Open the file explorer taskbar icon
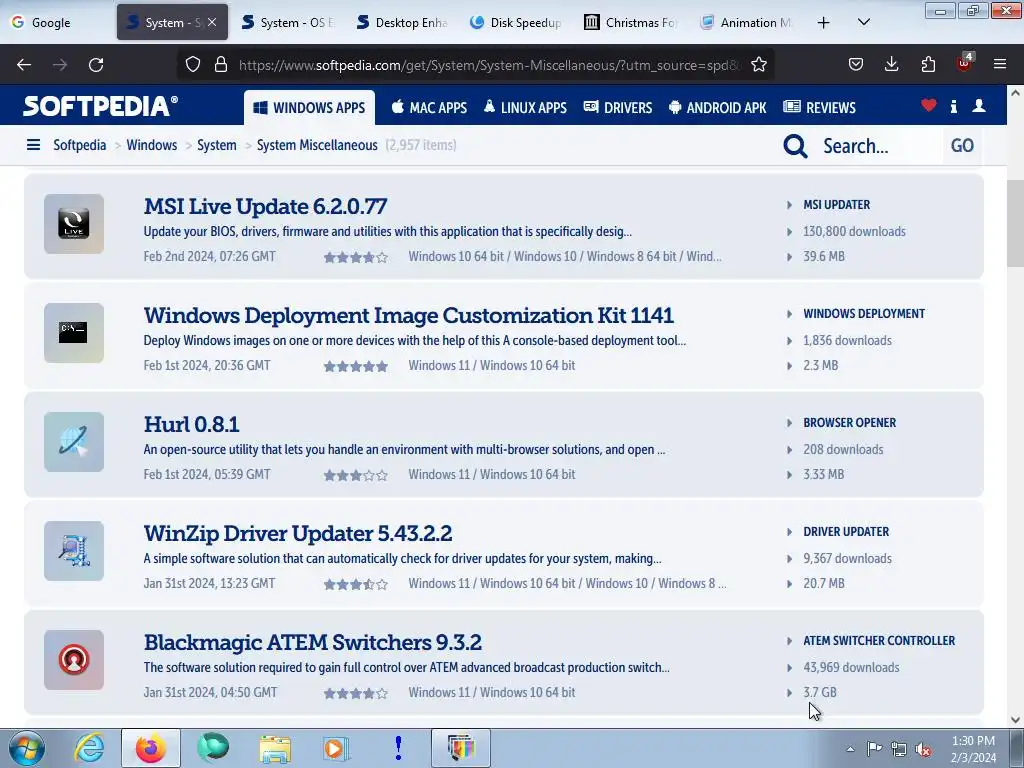 click(275, 749)
